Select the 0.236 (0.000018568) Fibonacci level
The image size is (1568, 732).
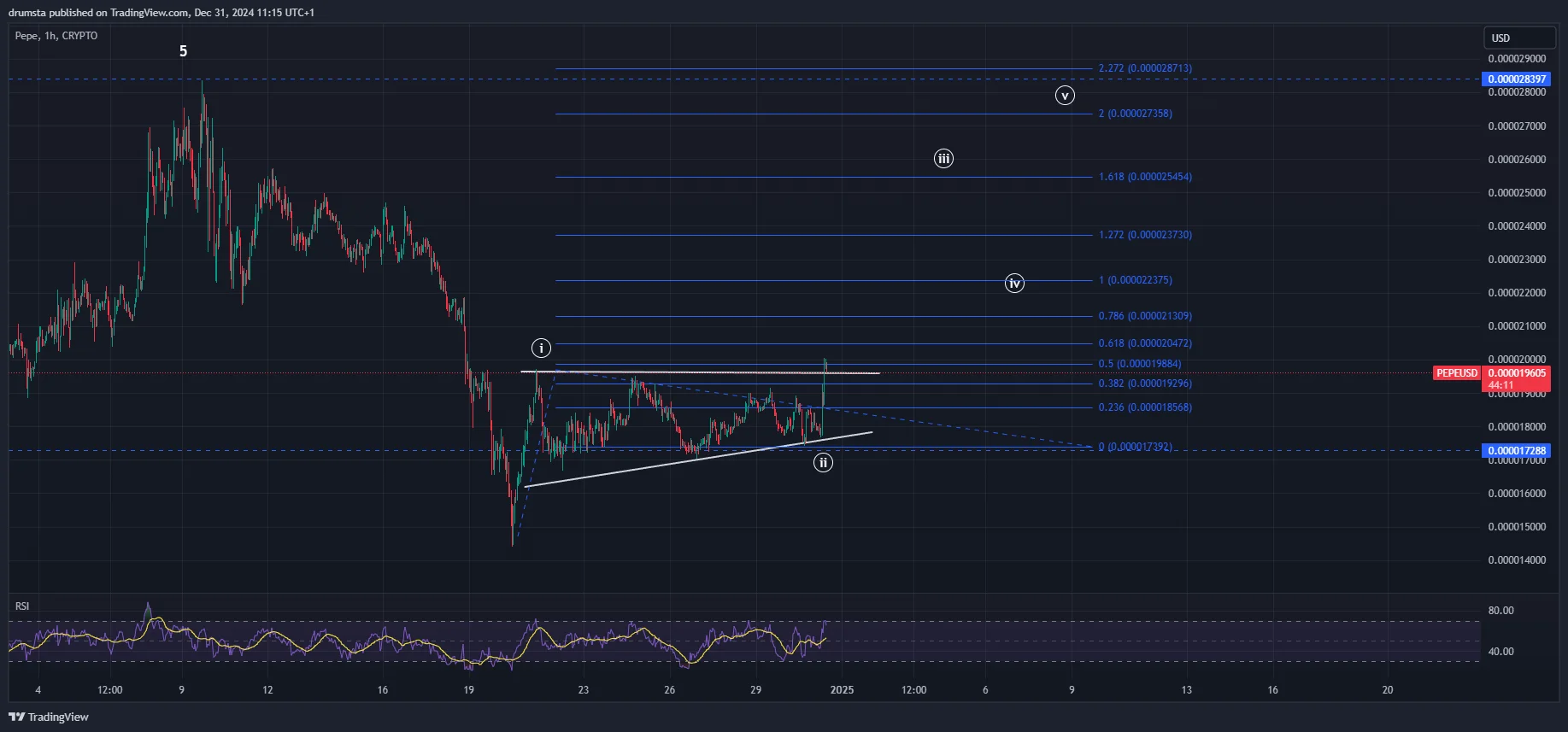(x=1145, y=407)
